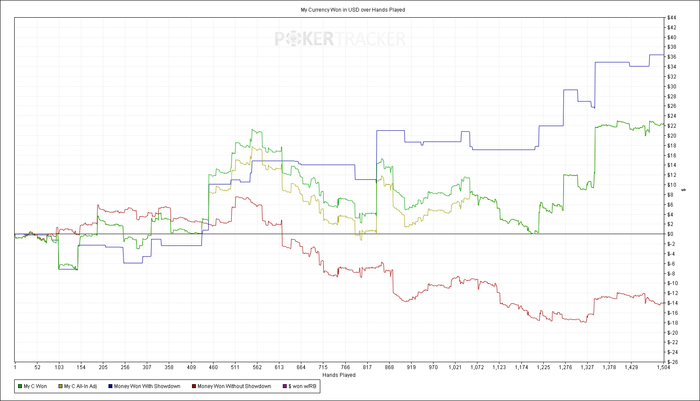
Task: Click the magenta $ won w/RB swatch
Action: click(x=285, y=386)
